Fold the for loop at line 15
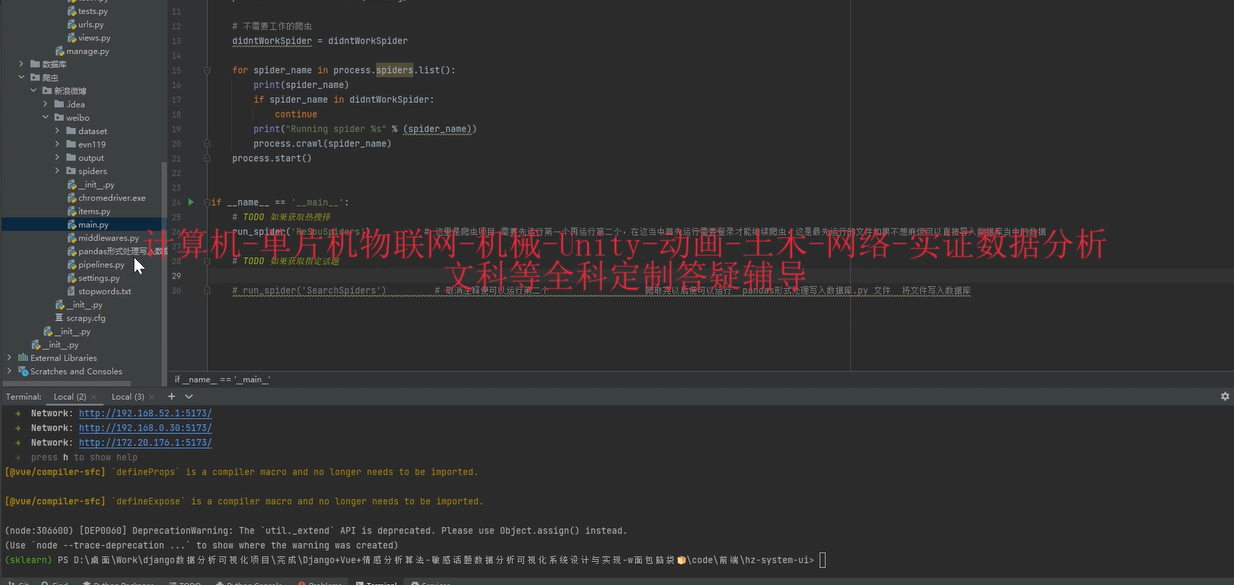 (207, 70)
